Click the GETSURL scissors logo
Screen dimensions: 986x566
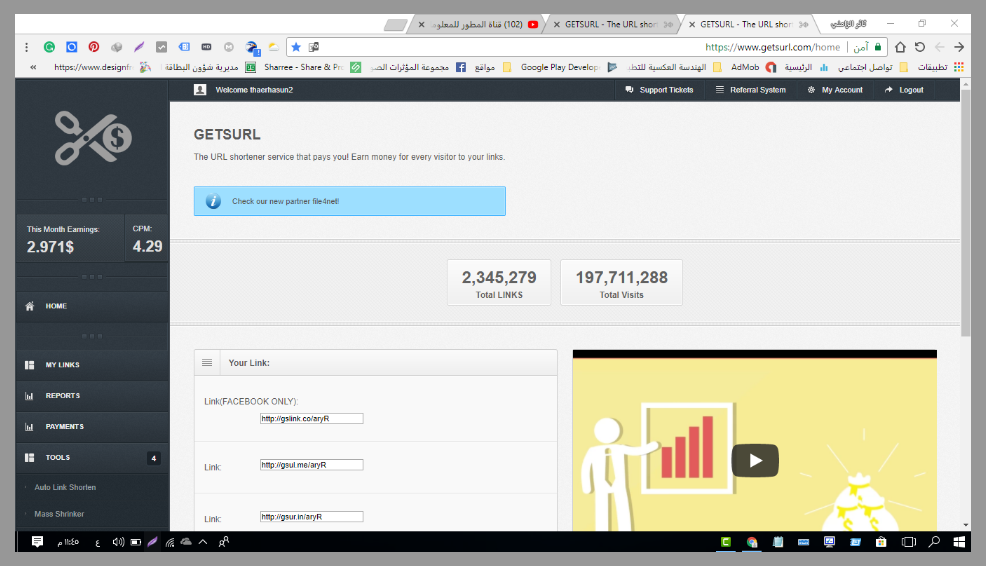[x=93, y=138]
